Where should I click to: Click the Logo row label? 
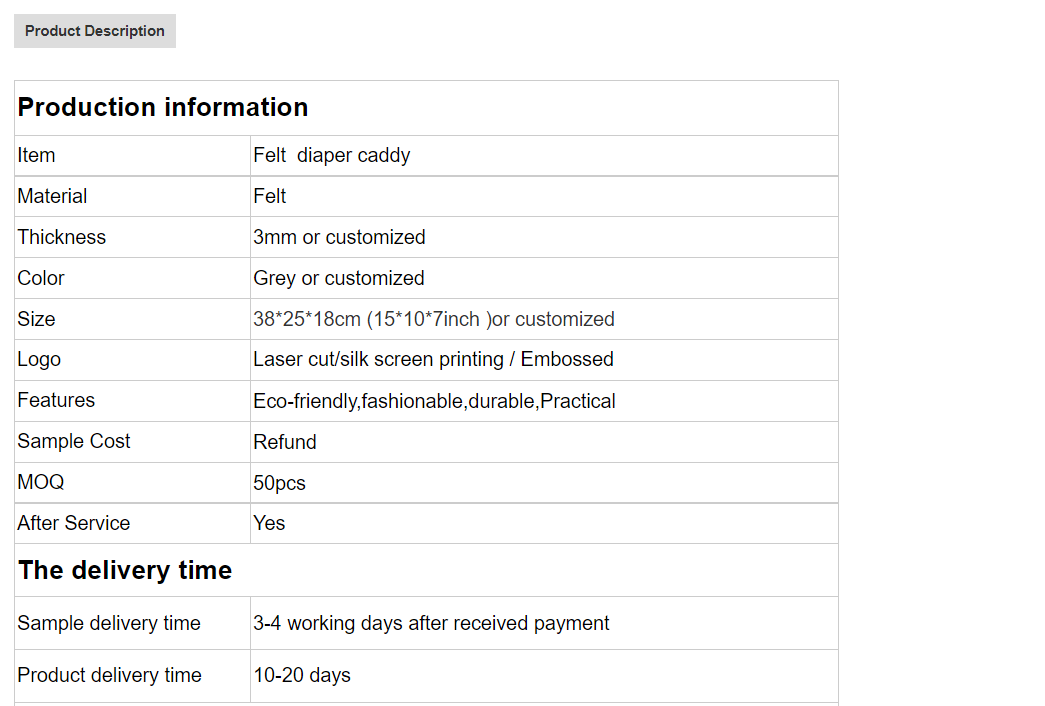[x=39, y=359]
